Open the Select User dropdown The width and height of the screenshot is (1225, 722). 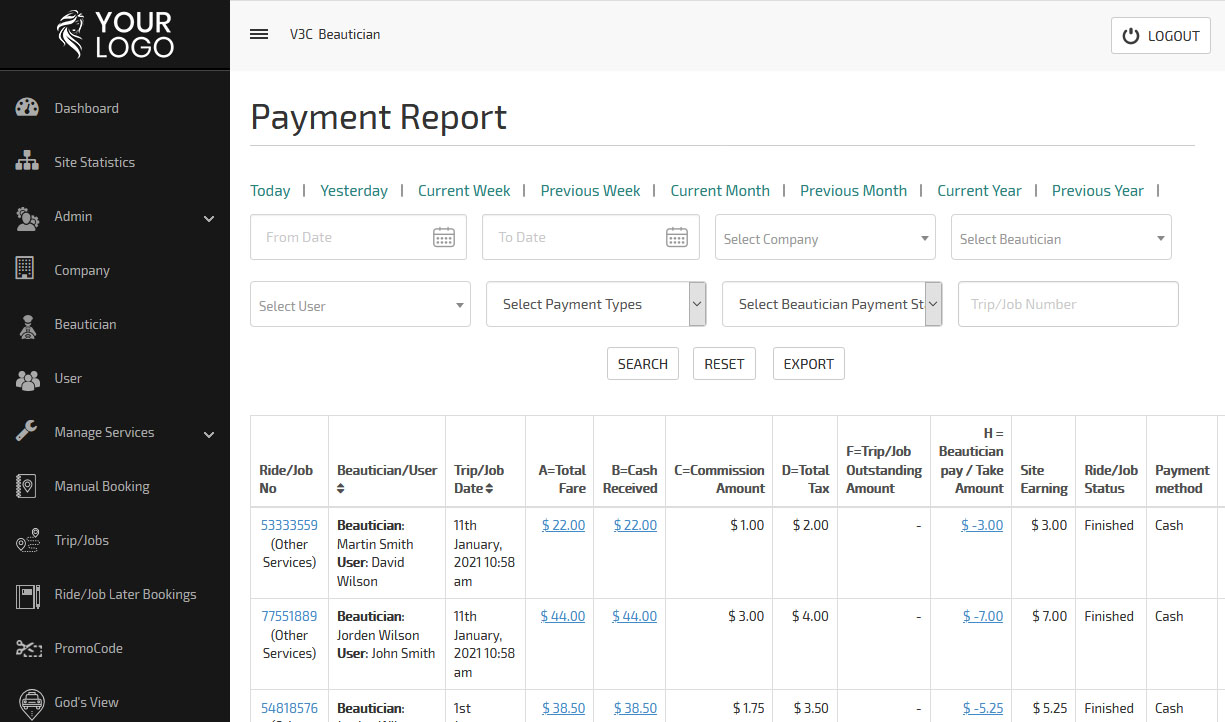point(360,305)
